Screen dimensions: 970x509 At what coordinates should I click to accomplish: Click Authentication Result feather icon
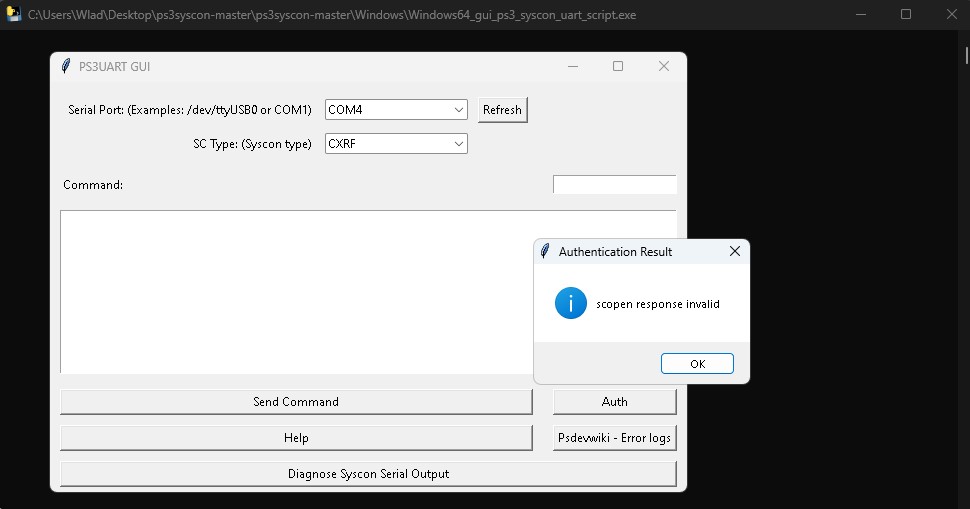(545, 251)
